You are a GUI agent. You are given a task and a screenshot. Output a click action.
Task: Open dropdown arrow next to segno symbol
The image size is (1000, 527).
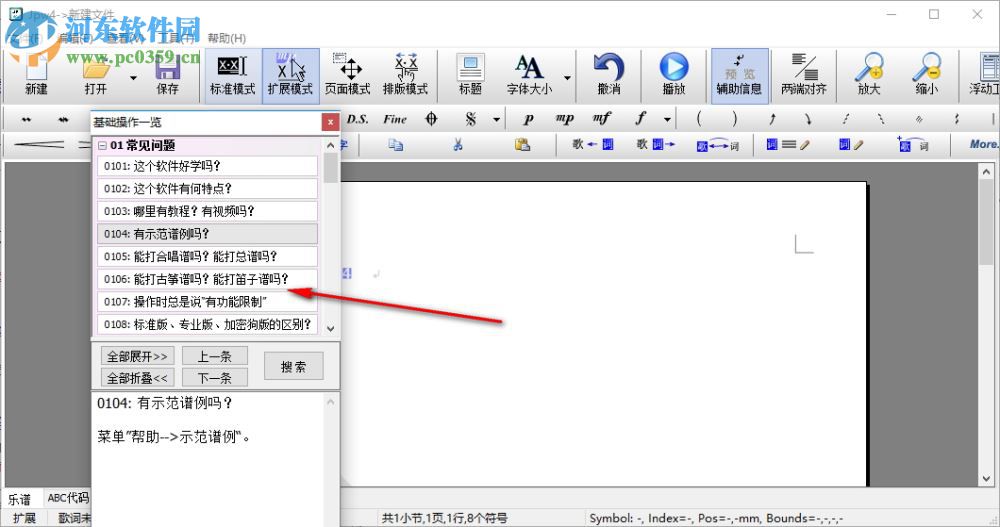(496, 119)
